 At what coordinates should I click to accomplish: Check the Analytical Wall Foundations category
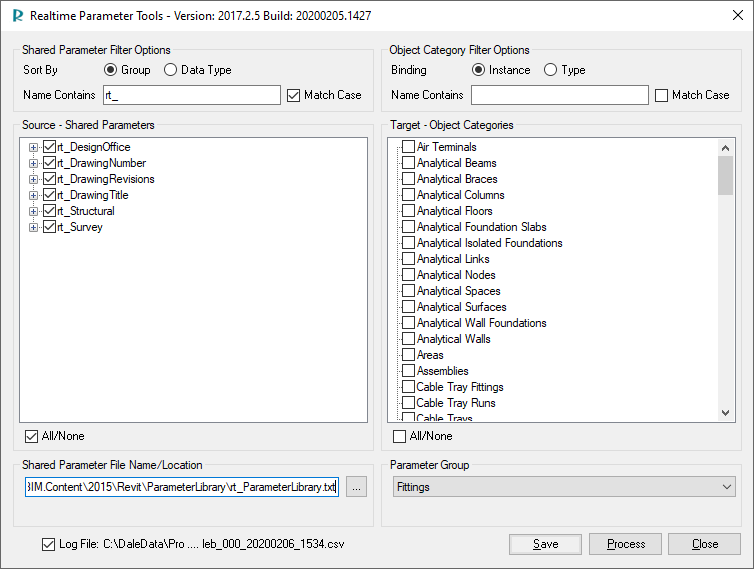pos(408,323)
